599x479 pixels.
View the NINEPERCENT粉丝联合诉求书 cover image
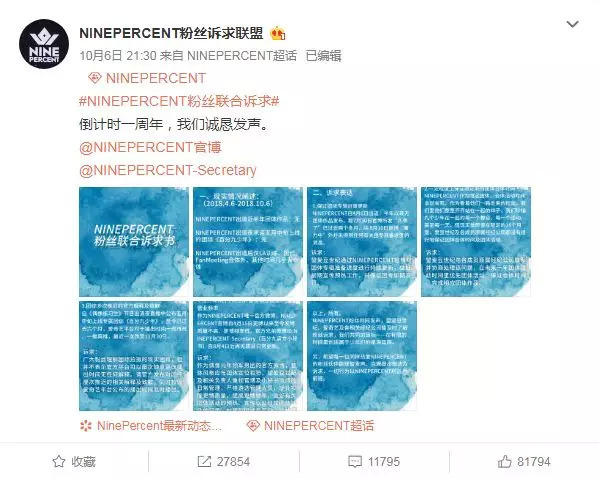pos(134,242)
